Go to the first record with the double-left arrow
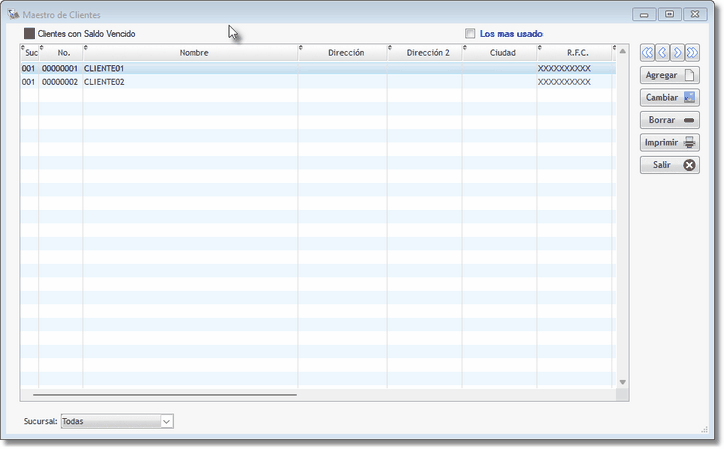724x449 pixels. tap(647, 53)
